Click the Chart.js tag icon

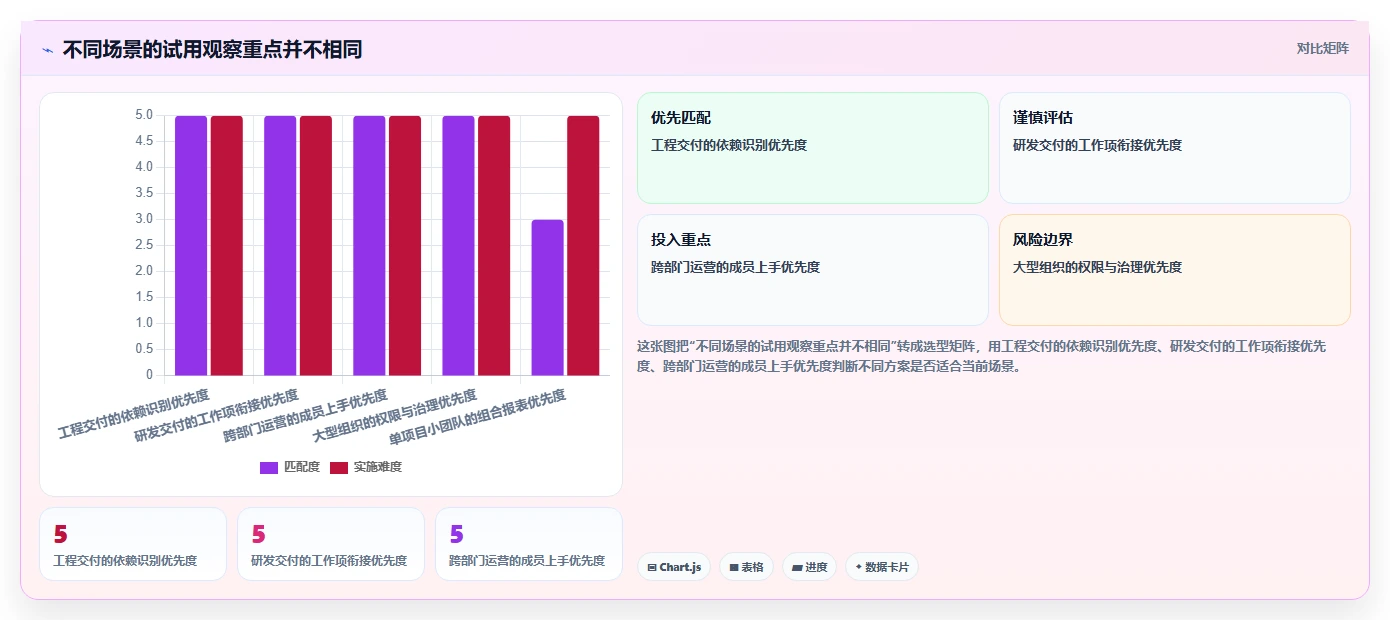point(652,567)
